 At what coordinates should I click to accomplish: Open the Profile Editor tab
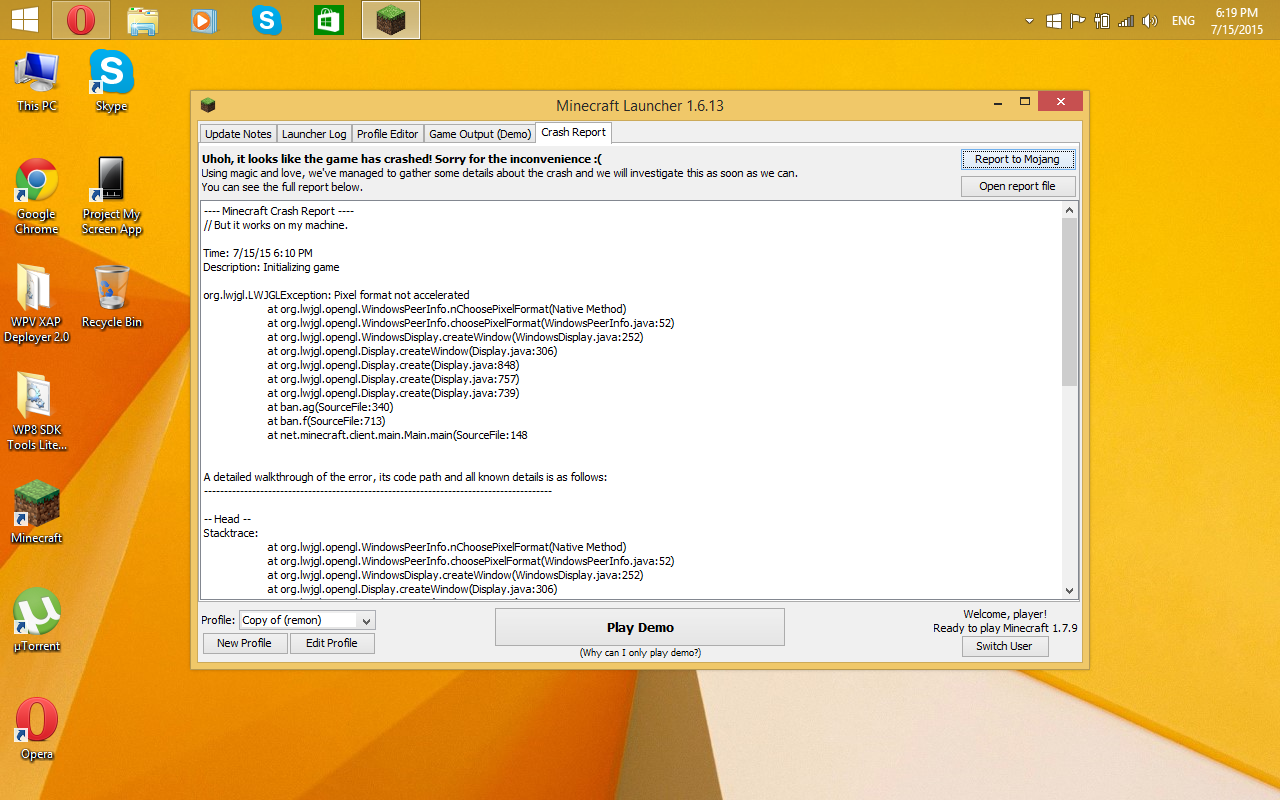pos(387,134)
